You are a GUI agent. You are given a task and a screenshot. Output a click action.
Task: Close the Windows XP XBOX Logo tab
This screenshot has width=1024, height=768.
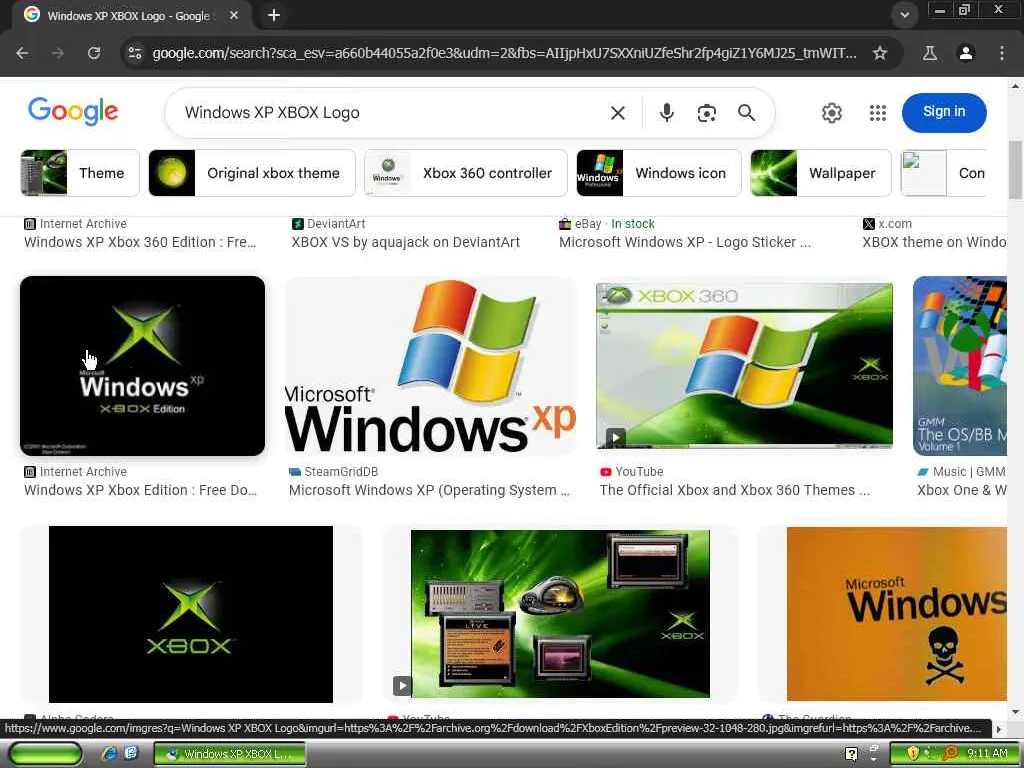[234, 15]
